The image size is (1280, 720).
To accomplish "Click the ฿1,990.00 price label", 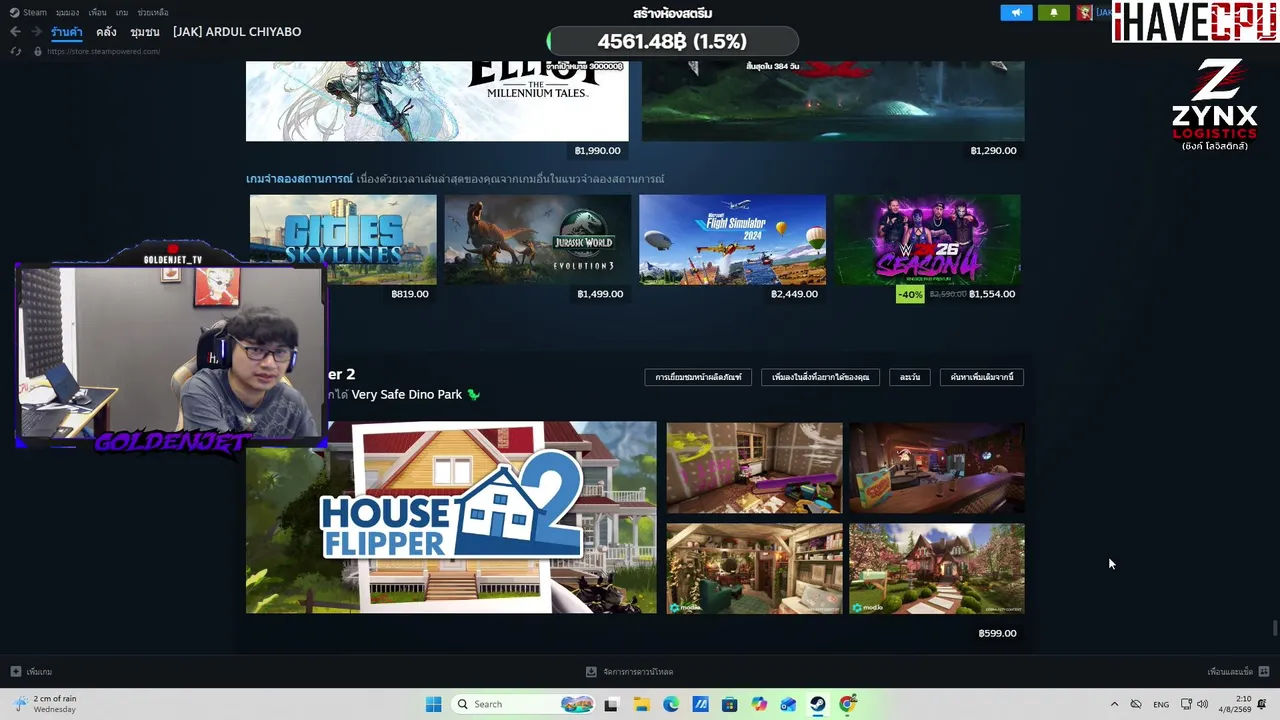I will 598,151.
